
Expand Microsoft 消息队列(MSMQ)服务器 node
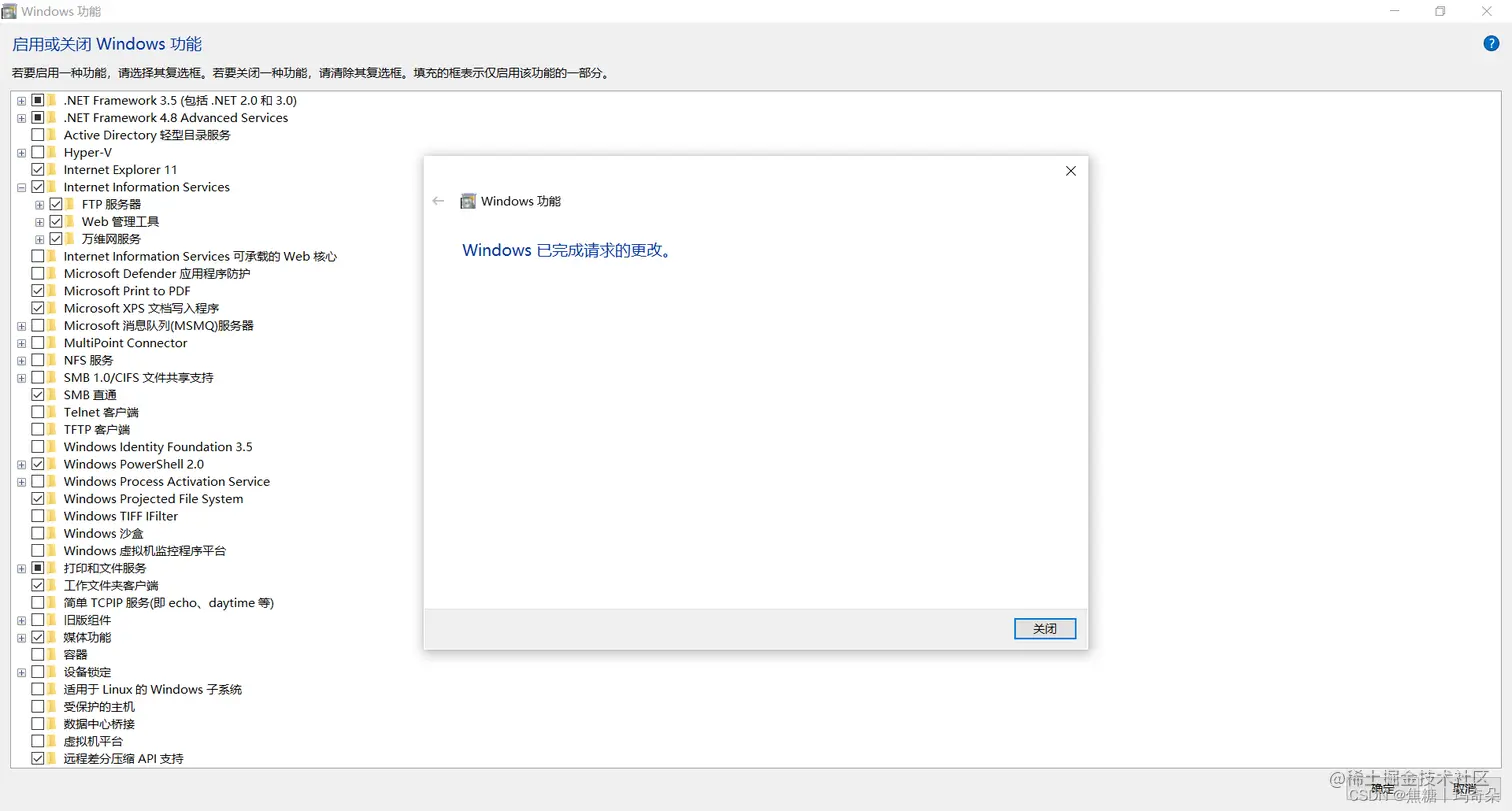[x=21, y=326]
